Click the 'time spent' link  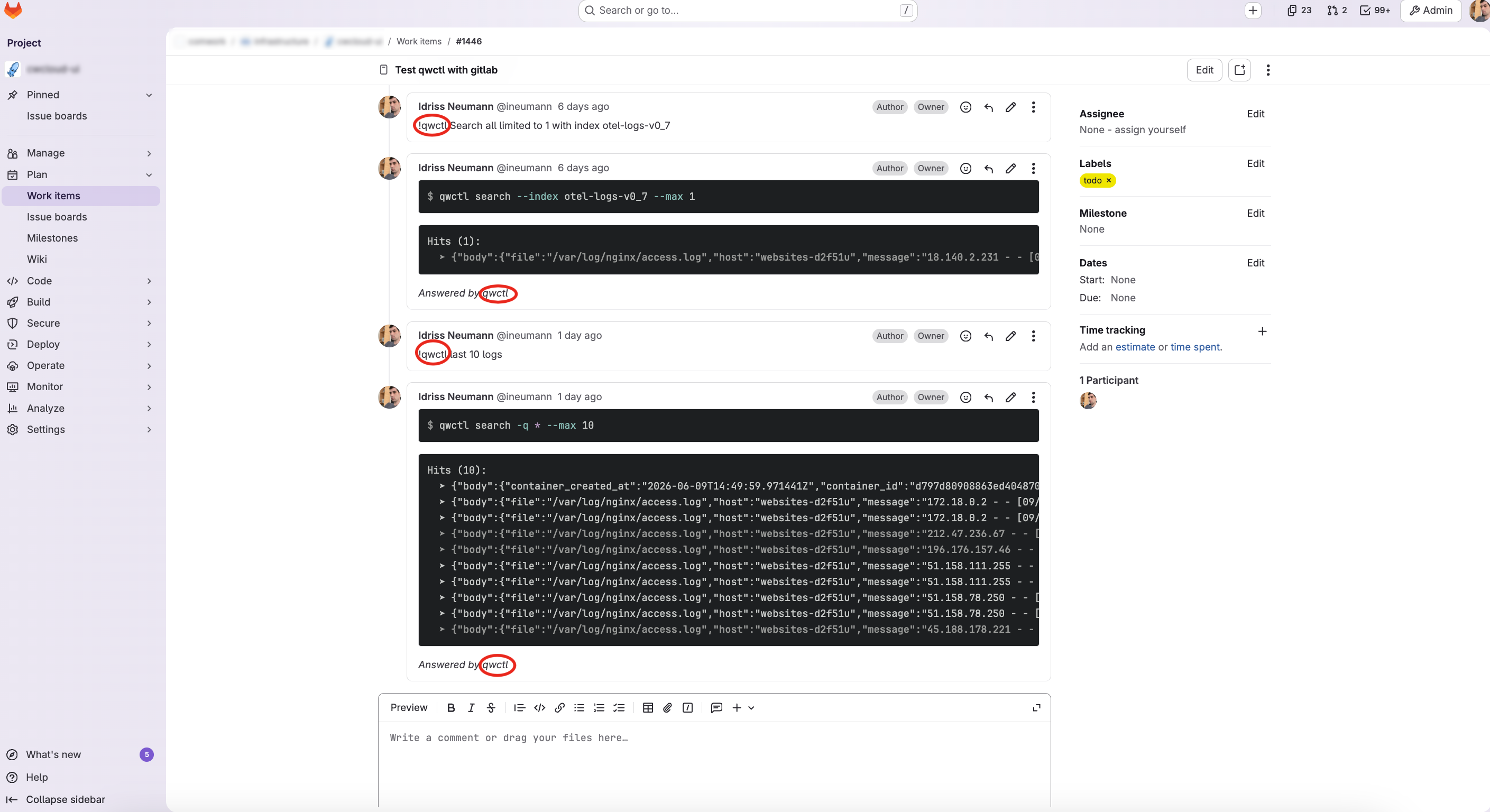point(1195,348)
